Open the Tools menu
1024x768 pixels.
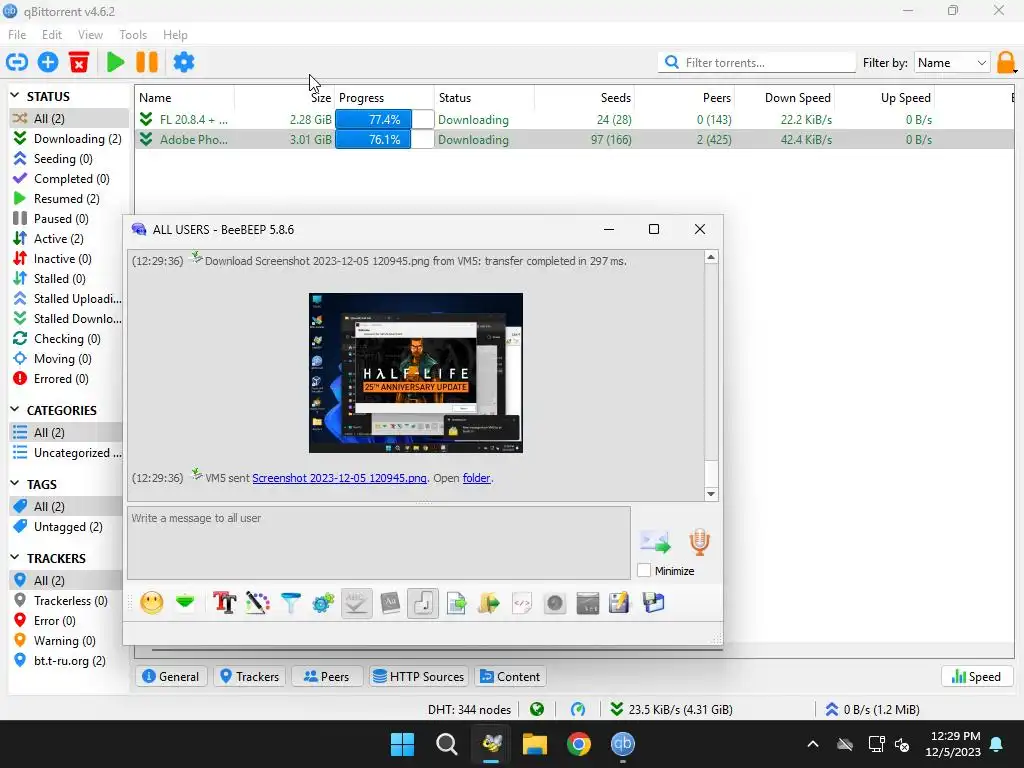[133, 35]
